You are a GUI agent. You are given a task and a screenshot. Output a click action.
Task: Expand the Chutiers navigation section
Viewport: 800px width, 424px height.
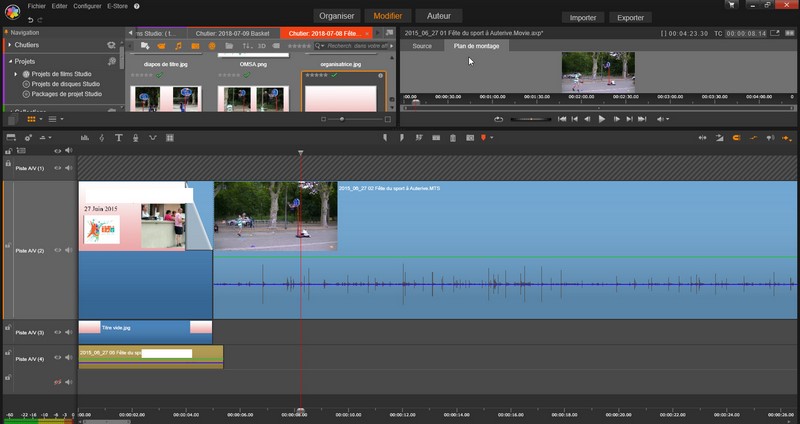pos(10,45)
